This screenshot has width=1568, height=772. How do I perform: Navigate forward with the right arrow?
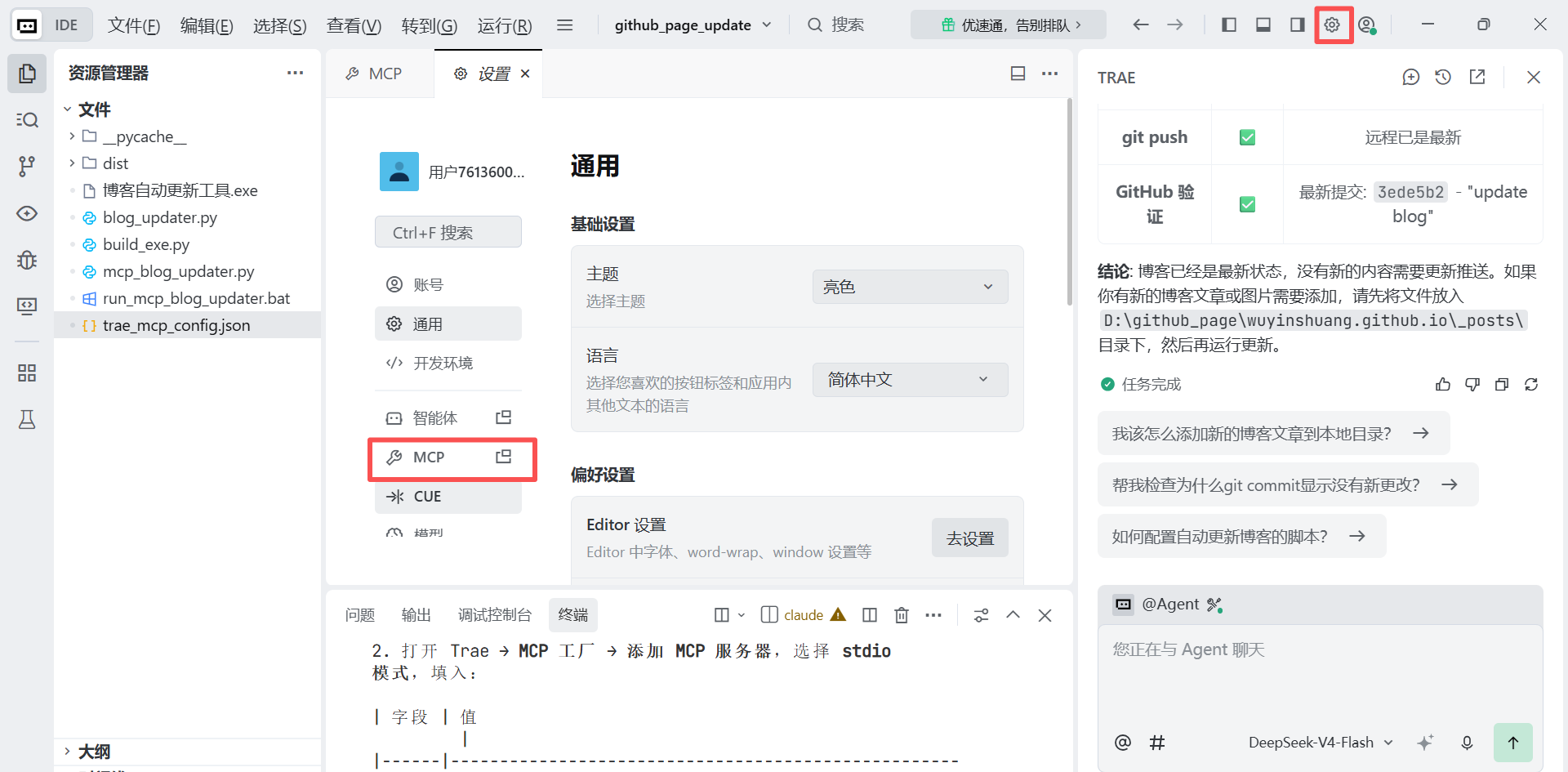pos(1175,25)
